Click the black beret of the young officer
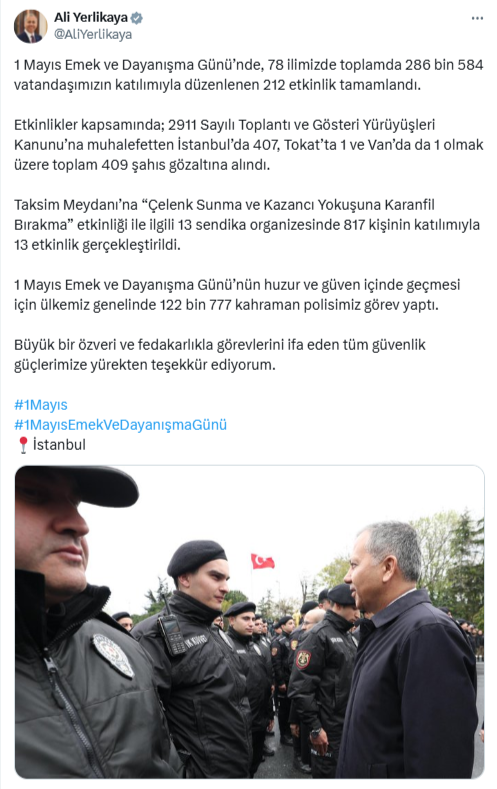 coord(196,557)
